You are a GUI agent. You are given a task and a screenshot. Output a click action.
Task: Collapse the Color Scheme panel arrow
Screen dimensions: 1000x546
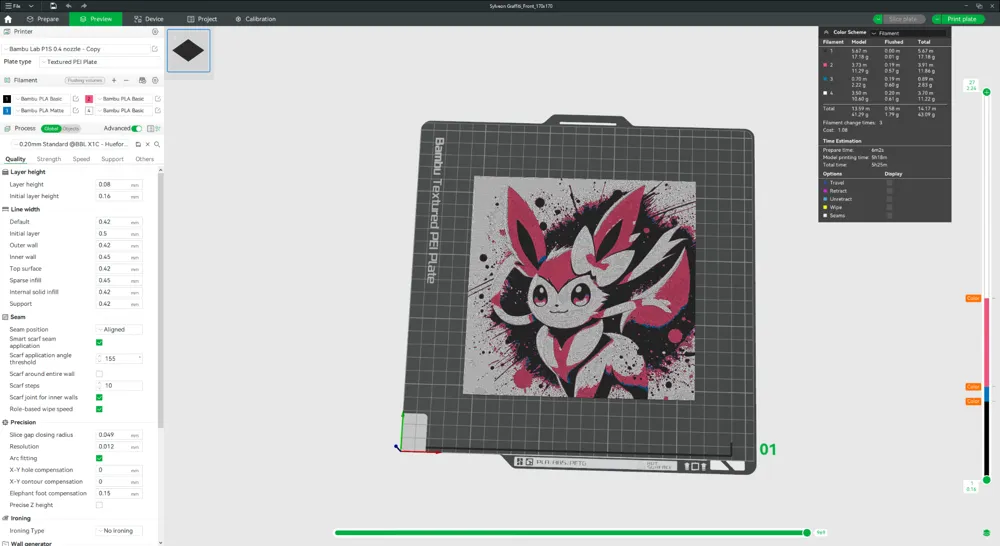pyautogui.click(x=827, y=32)
